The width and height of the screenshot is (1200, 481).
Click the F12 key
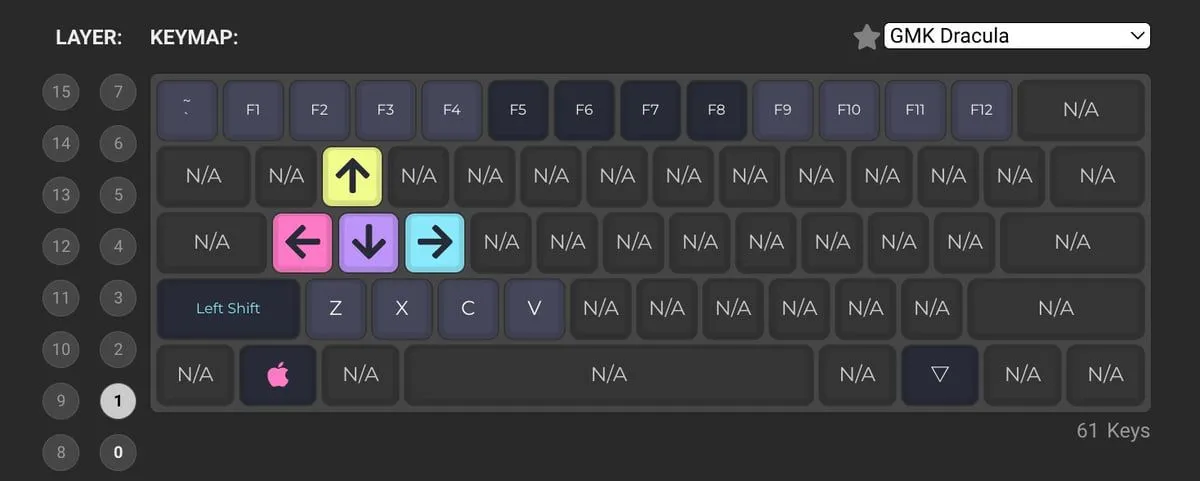click(981, 109)
